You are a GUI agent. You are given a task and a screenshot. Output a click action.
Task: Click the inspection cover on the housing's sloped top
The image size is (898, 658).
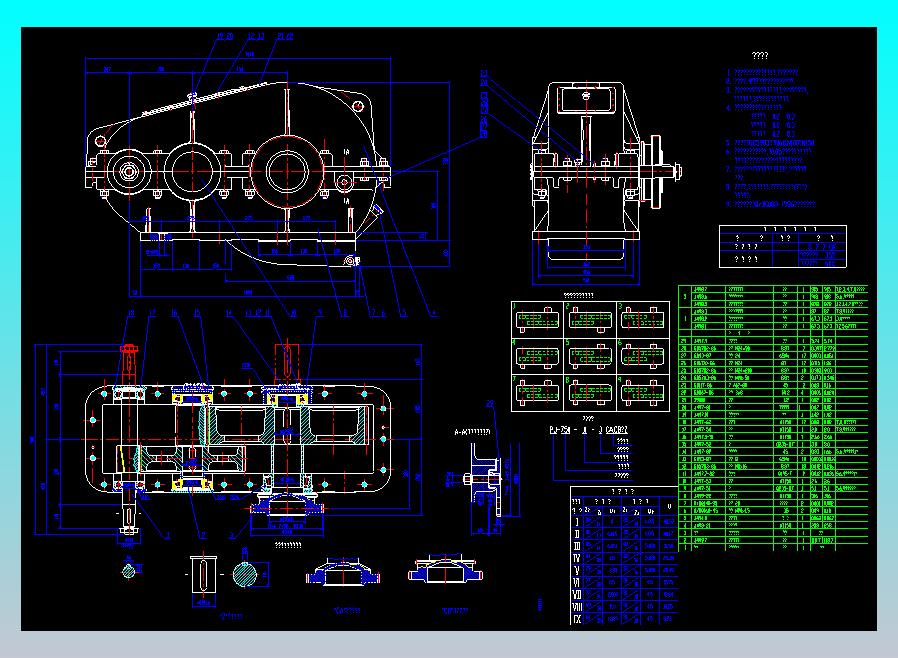click(x=206, y=98)
